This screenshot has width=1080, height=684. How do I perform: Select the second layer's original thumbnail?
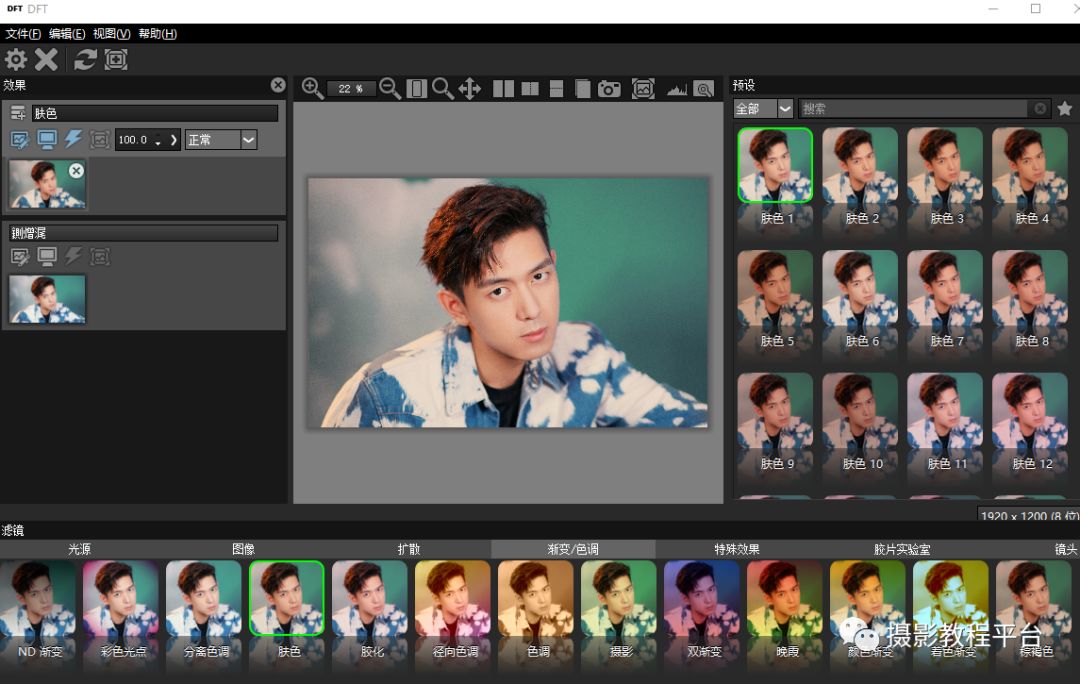[47, 299]
